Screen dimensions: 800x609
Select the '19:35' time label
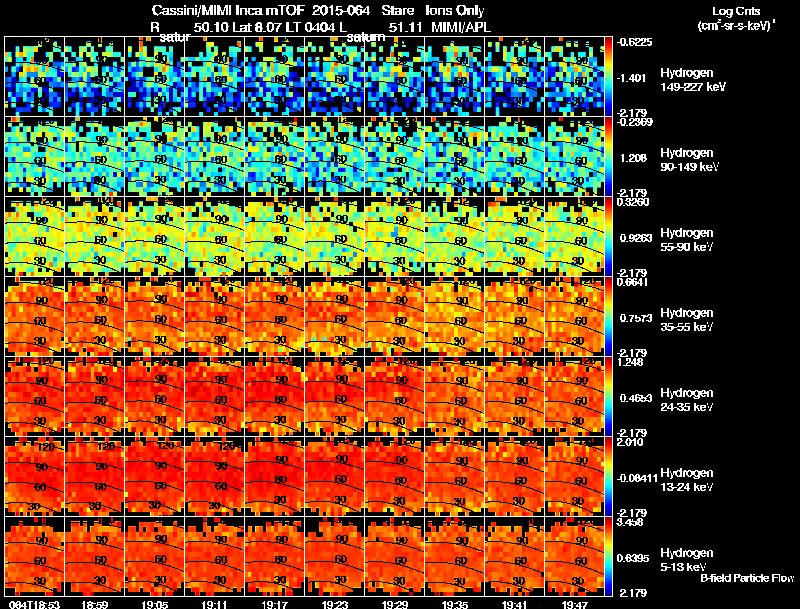(x=455, y=604)
